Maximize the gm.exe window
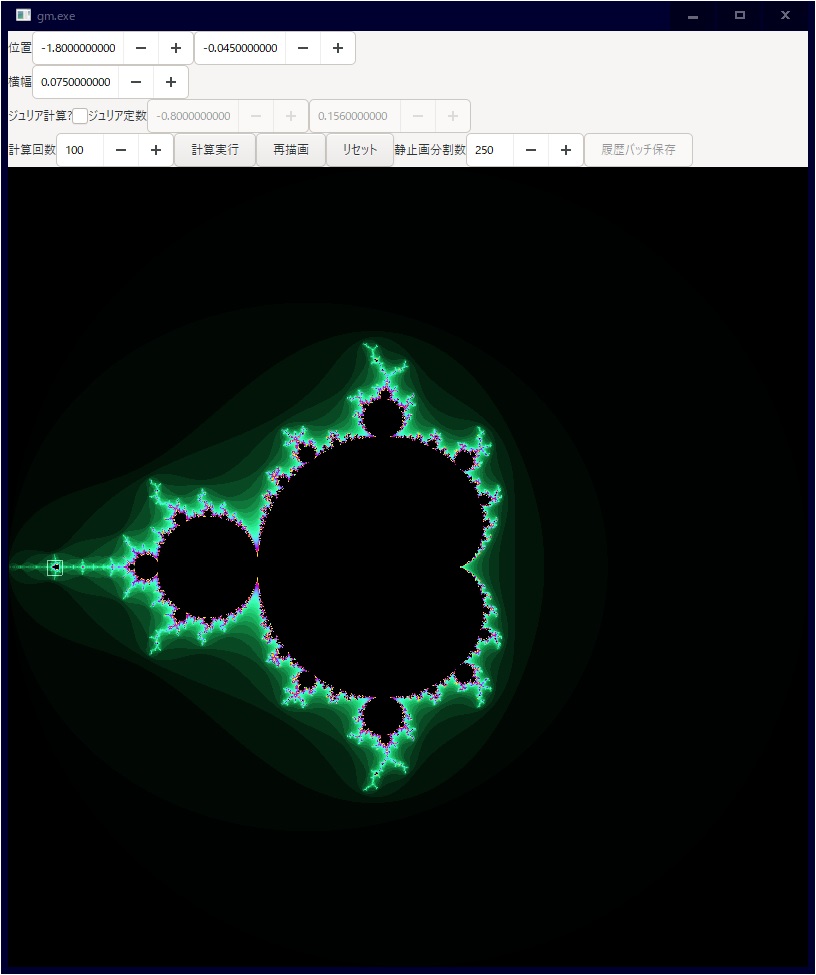Image resolution: width=816 pixels, height=975 pixels. coord(740,15)
